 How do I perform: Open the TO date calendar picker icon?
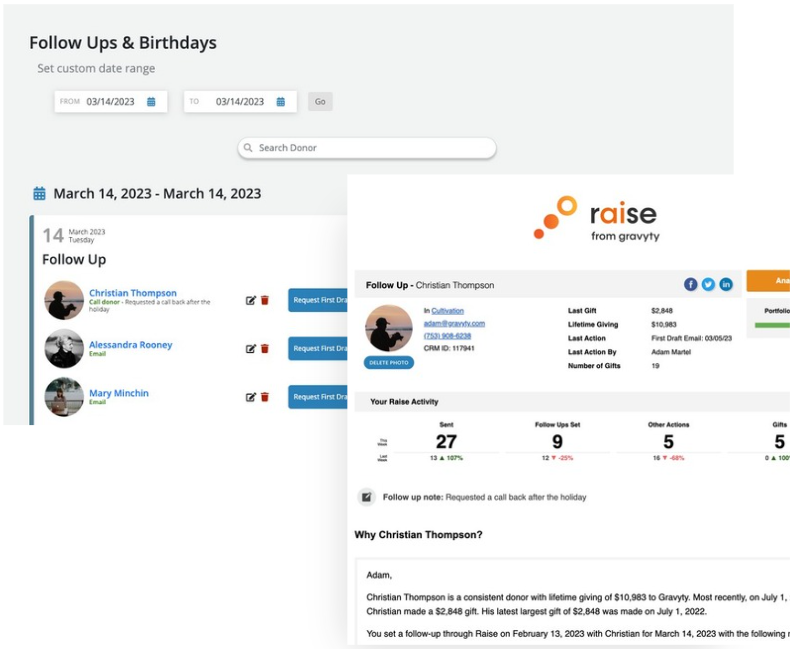click(281, 102)
